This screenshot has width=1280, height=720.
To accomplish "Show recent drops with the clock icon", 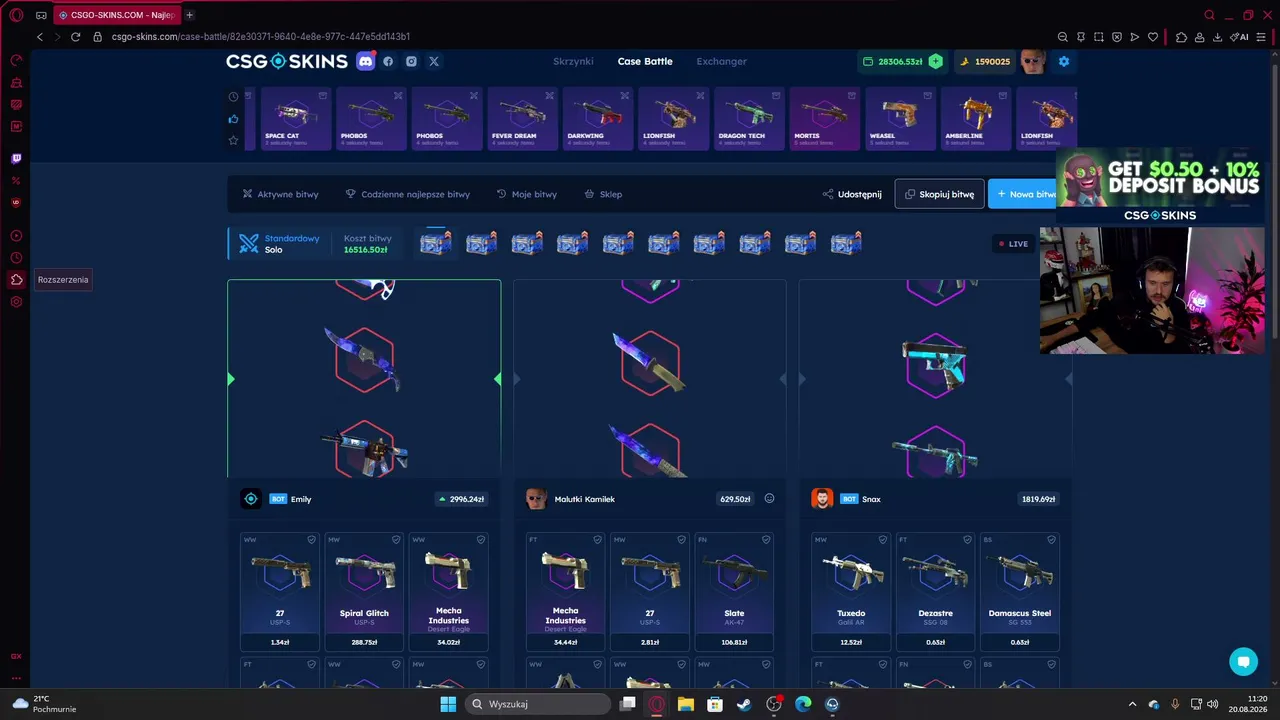I will point(234,97).
